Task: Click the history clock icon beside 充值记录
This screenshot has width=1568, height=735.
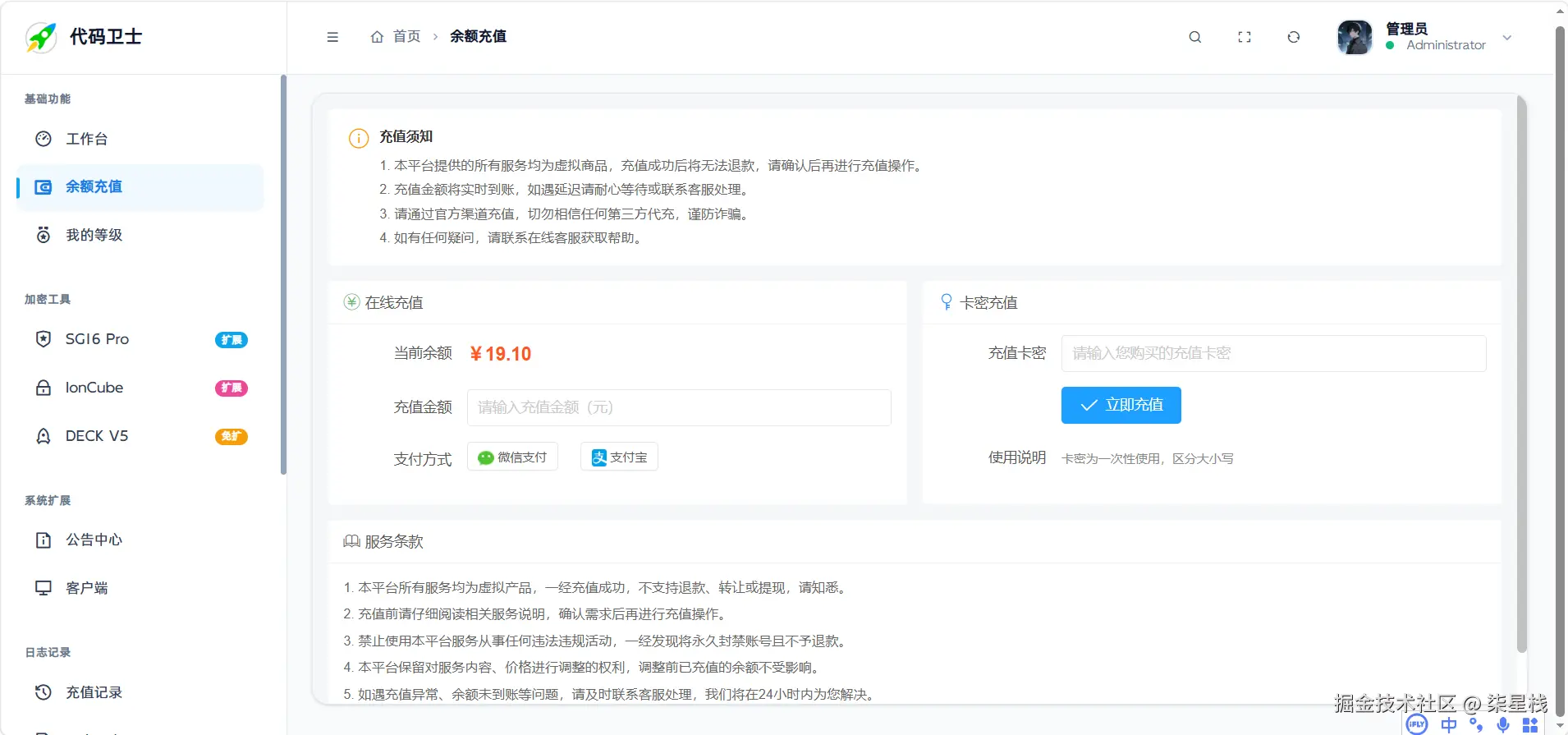Action: [x=44, y=692]
